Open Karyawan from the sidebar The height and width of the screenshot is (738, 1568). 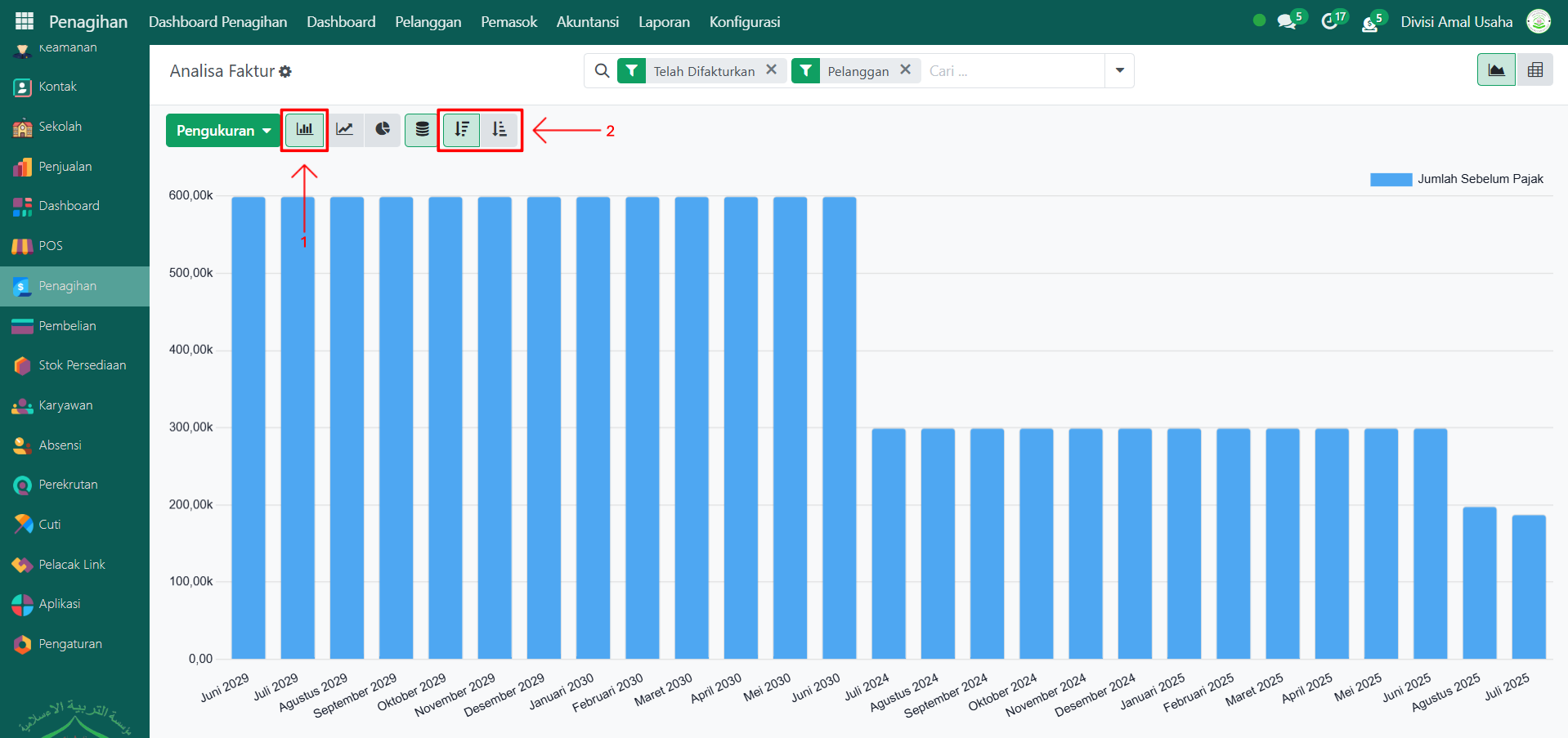click(65, 405)
